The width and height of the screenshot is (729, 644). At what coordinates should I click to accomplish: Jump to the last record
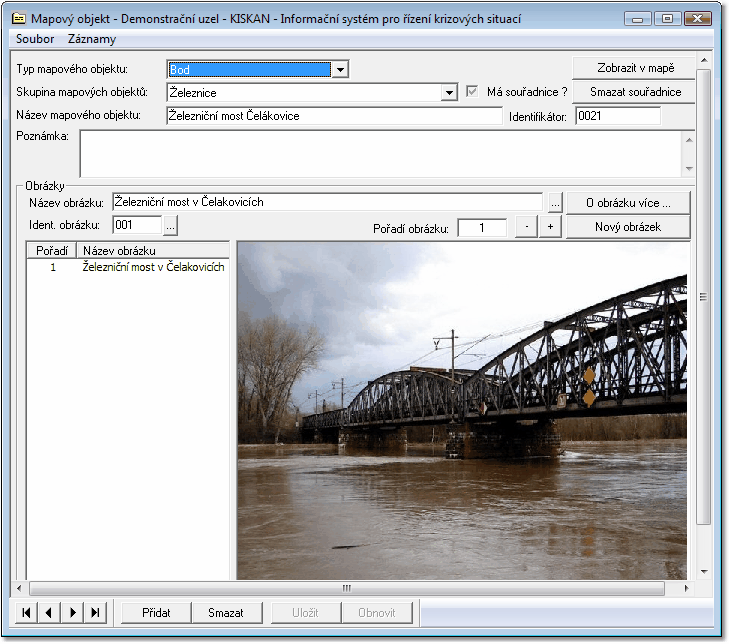click(x=95, y=613)
